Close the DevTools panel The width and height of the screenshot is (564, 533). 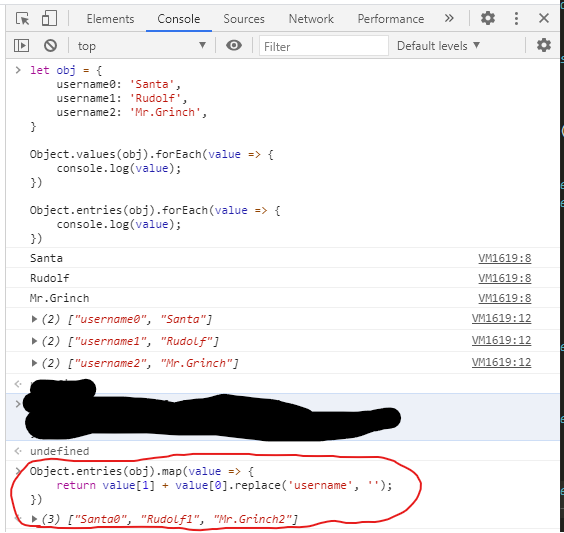coord(543,18)
